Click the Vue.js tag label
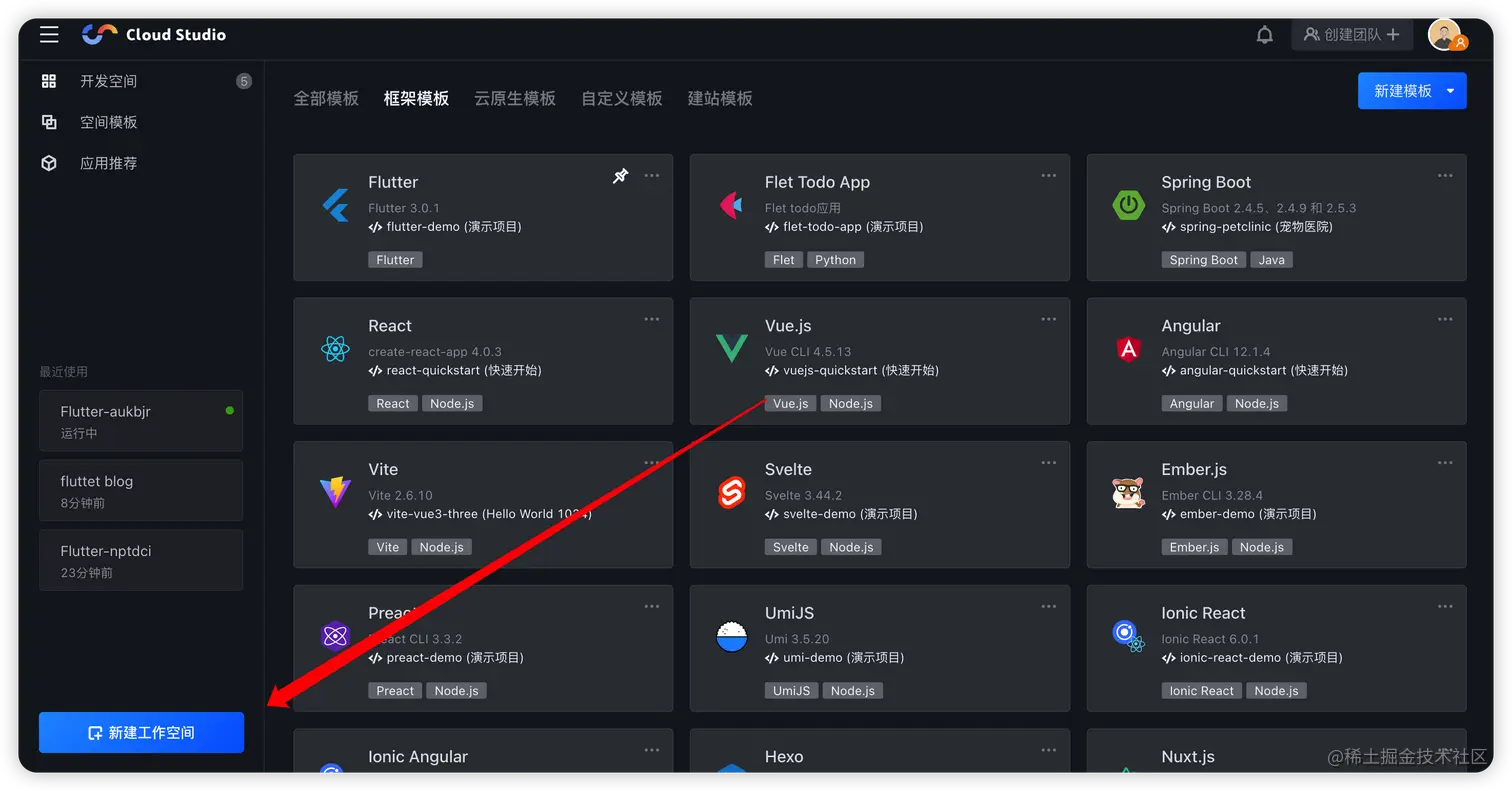Image resolution: width=1512 pixels, height=791 pixels. coord(790,404)
